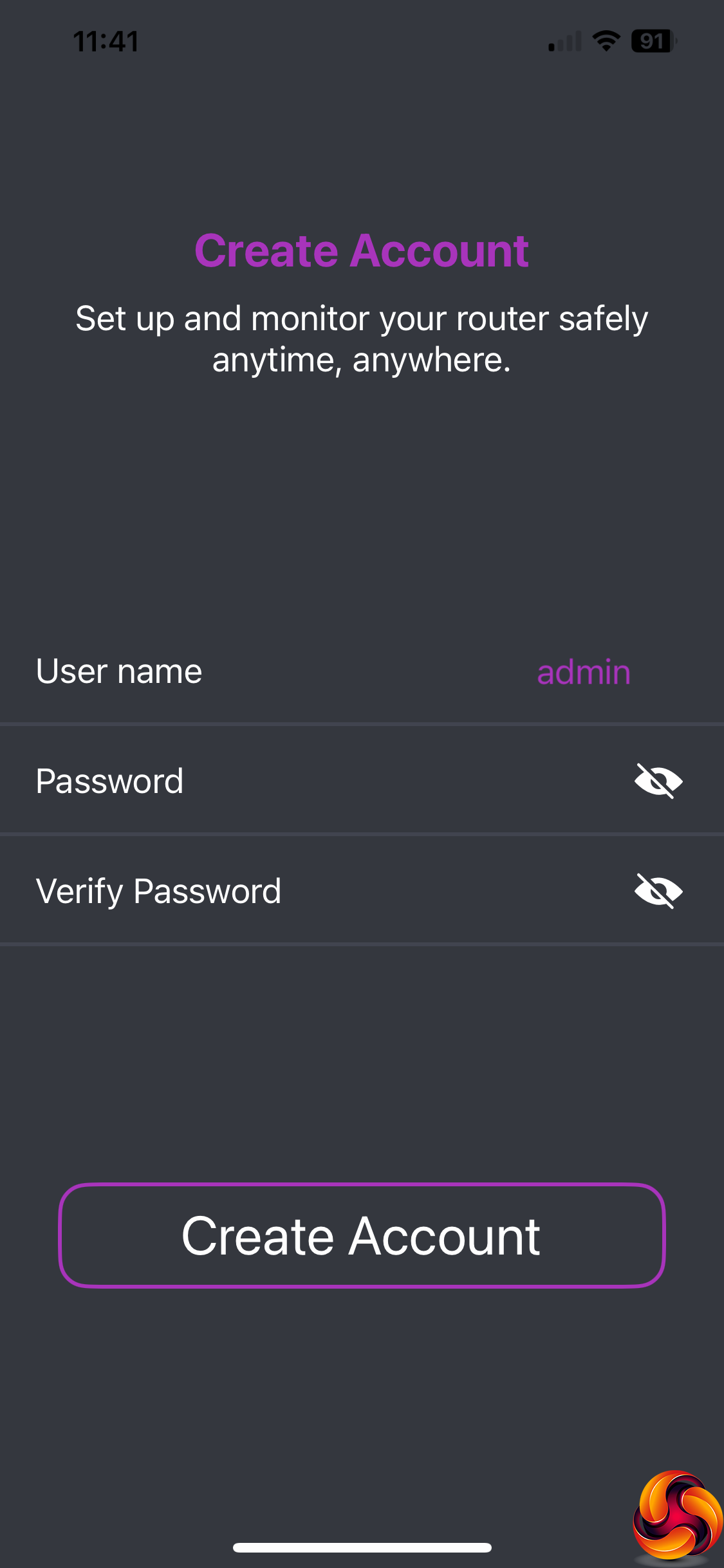
Task: Tap the battery indicator showing 91
Action: pos(653,41)
